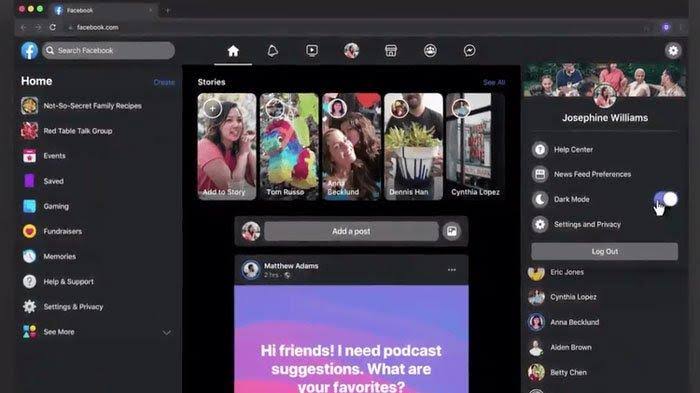View Cynthia Lopez's story
700x393 pixels.
pos(475,146)
